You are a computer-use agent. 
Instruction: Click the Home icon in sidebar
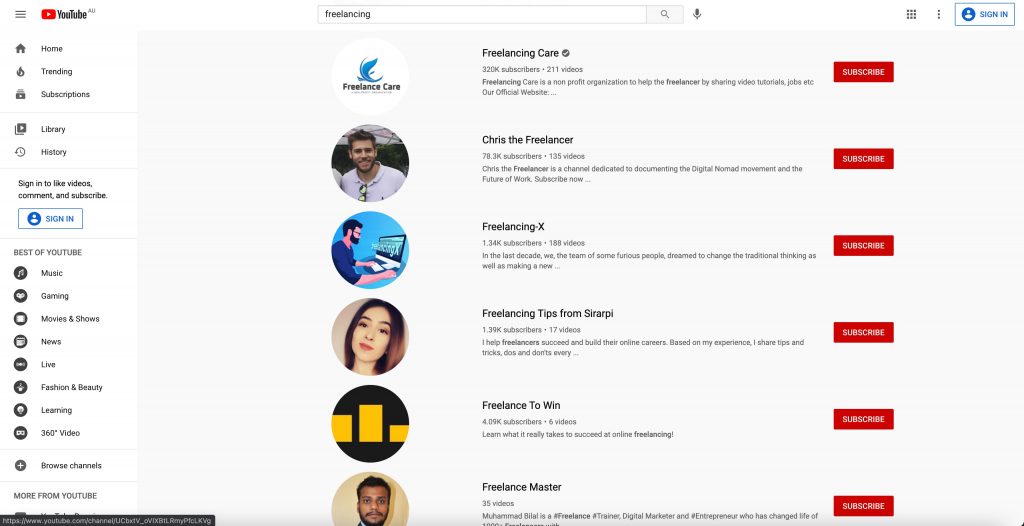tap(20, 48)
